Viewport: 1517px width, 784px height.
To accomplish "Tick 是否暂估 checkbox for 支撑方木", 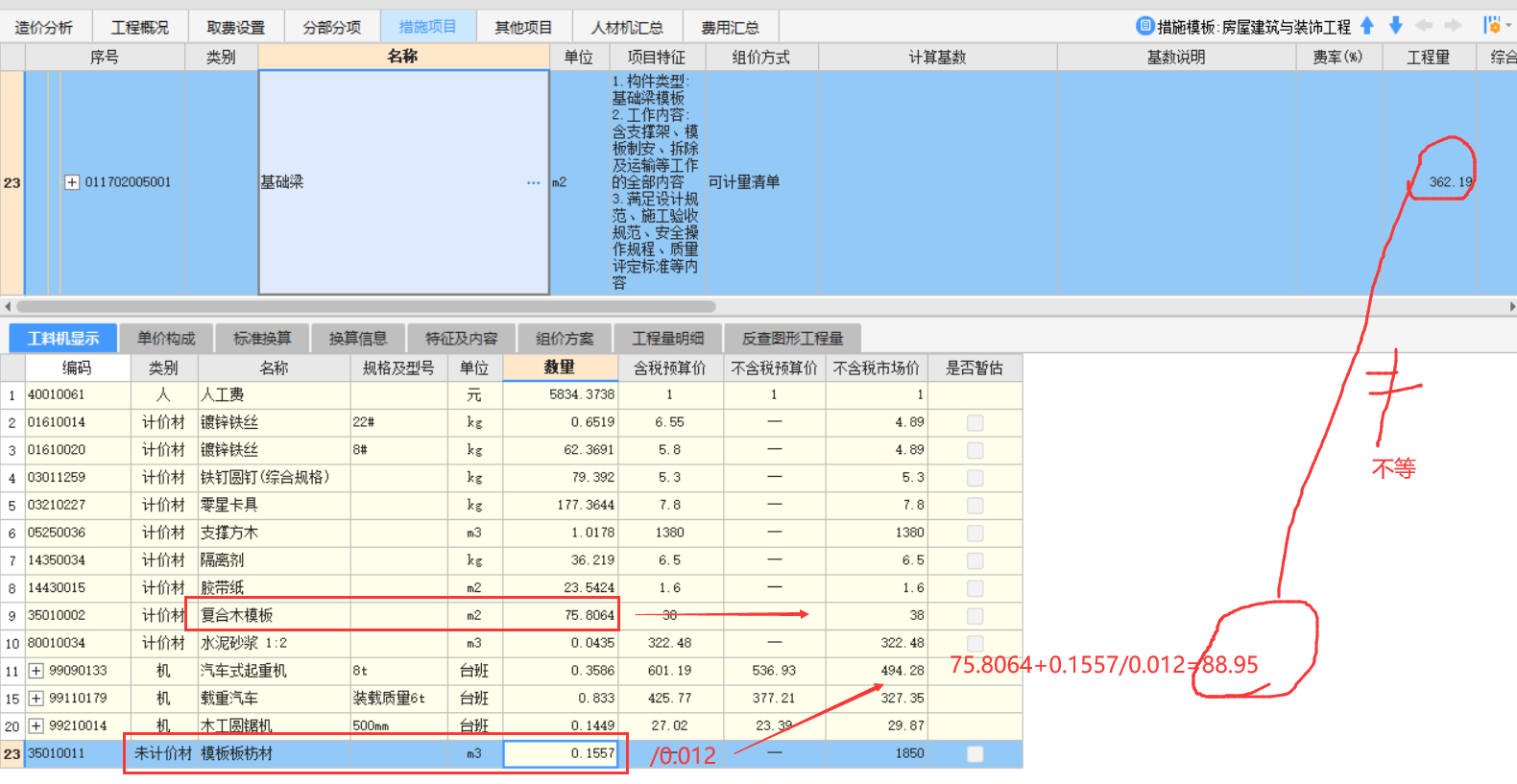I will [975, 533].
